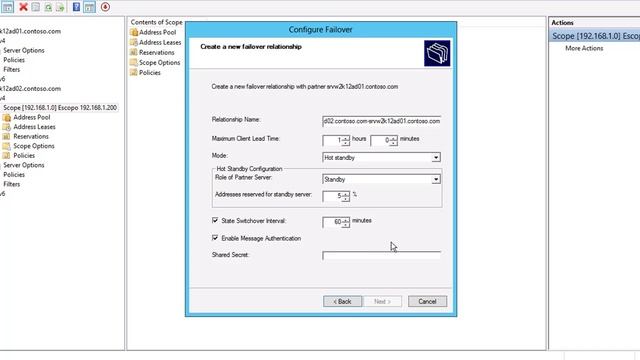
Task: Click Address Leases icon in Contents pane
Action: coord(134,42)
